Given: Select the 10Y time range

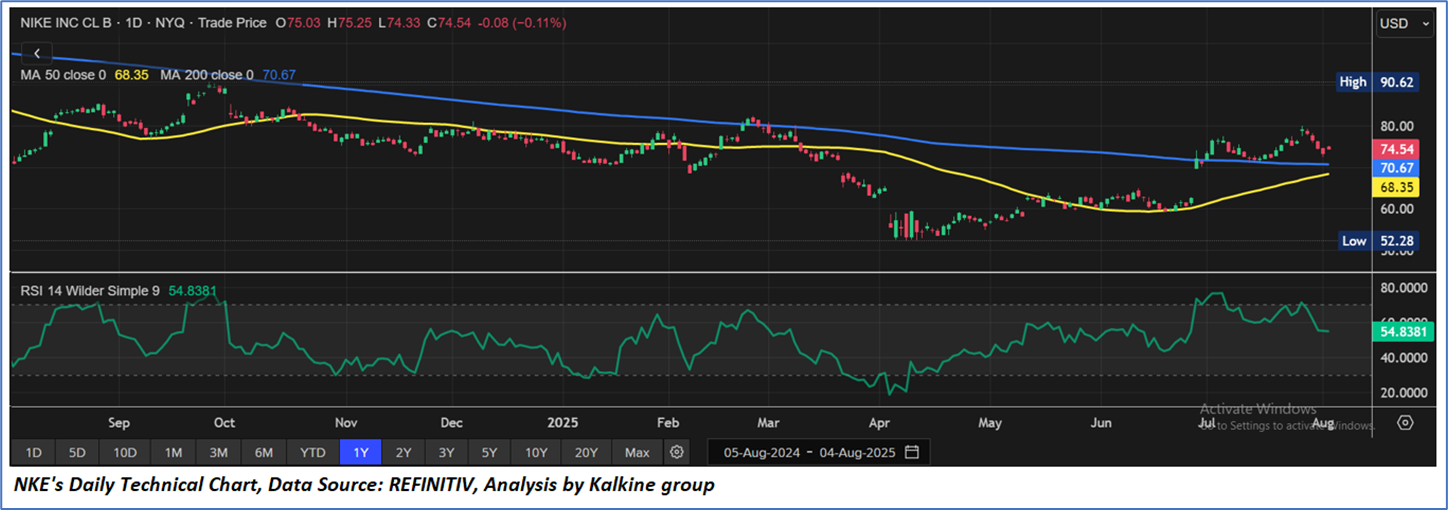Looking at the screenshot, I should click(537, 452).
